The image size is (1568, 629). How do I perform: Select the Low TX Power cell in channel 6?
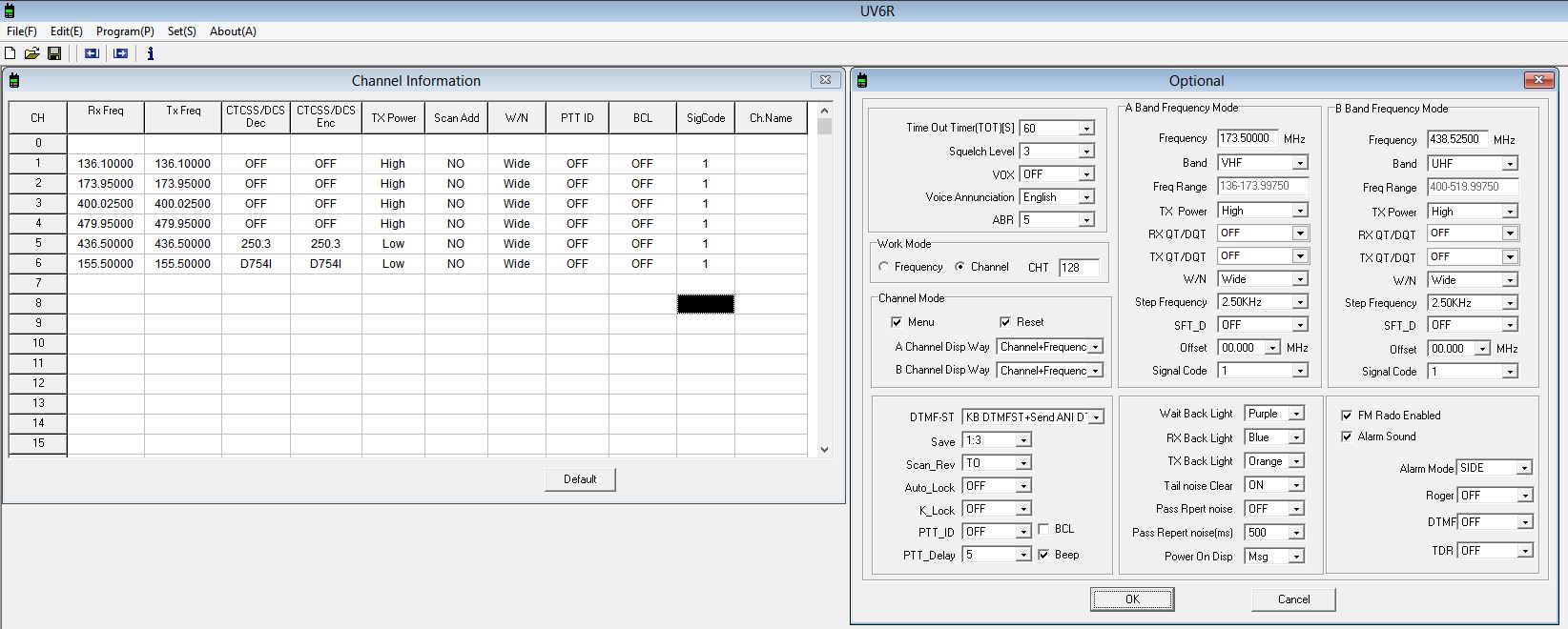click(393, 264)
